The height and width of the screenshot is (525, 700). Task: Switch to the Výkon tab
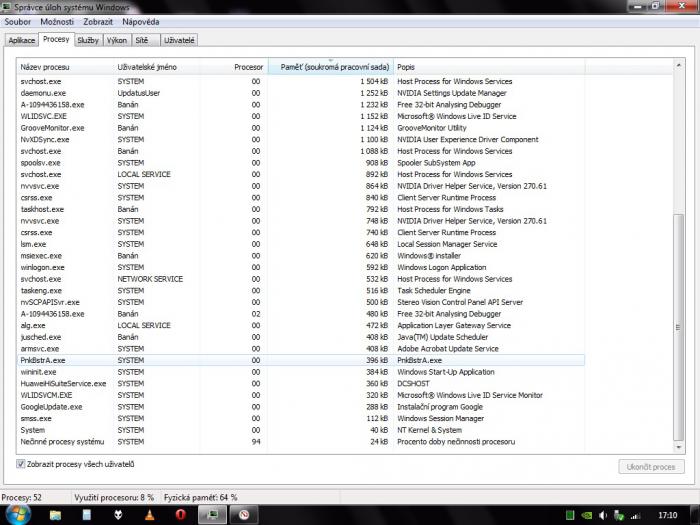(116, 40)
